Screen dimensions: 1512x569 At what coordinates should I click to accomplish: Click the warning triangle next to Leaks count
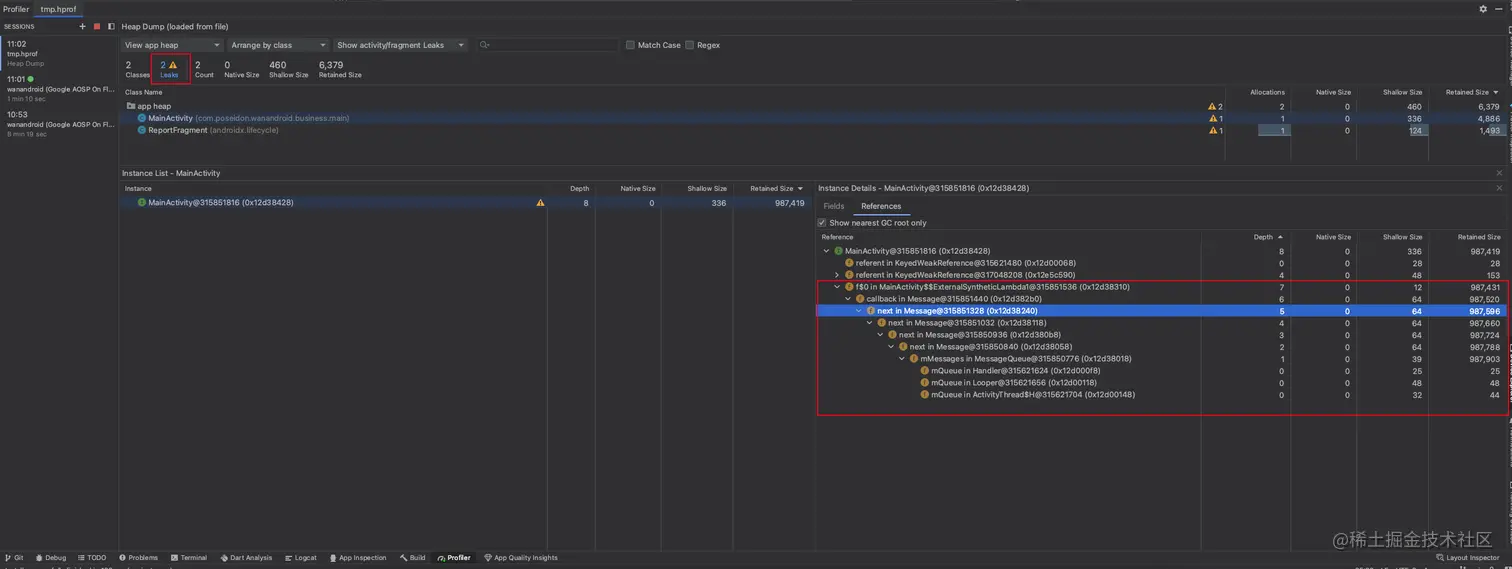click(x=173, y=65)
